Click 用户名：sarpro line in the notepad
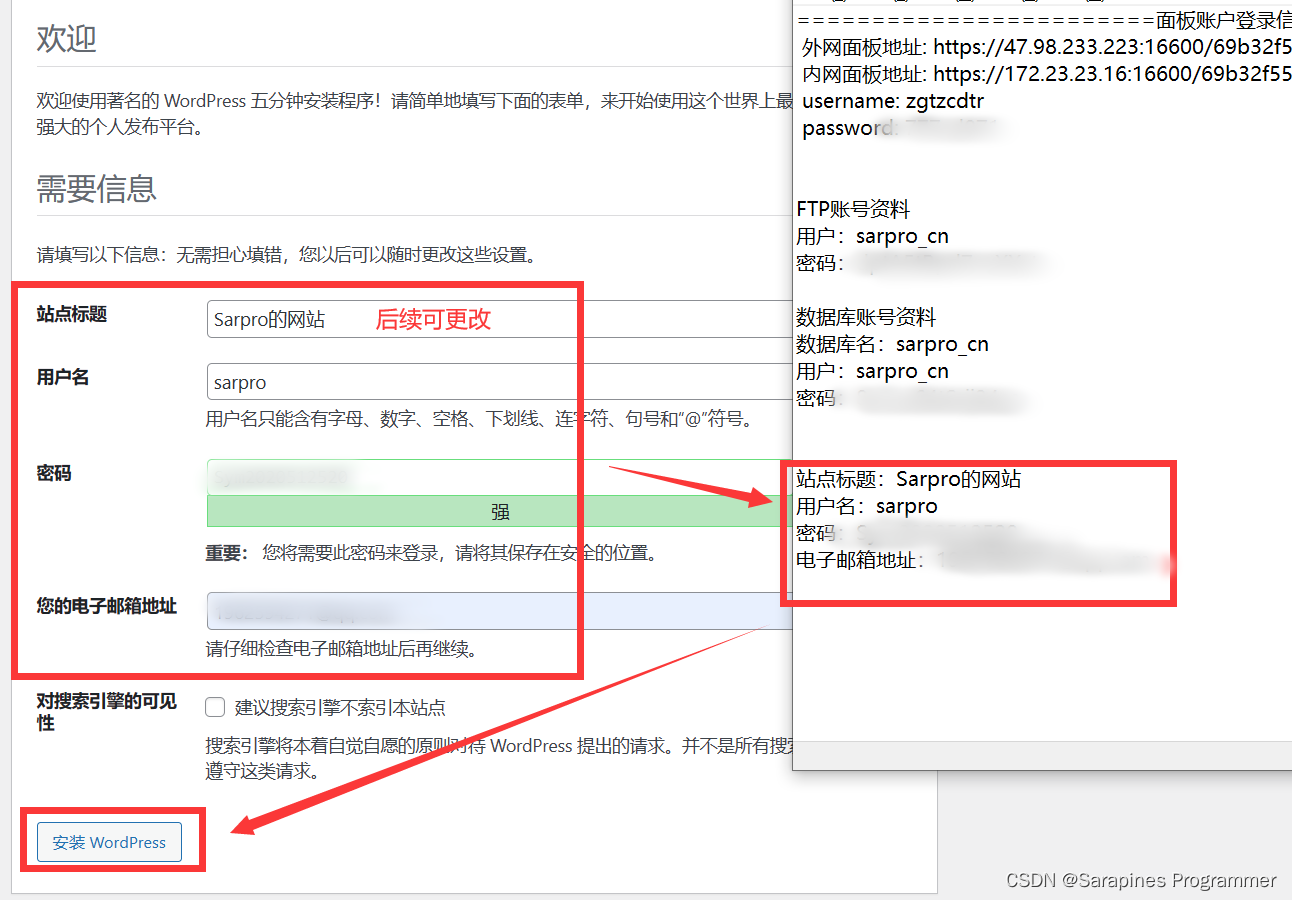 [866, 506]
